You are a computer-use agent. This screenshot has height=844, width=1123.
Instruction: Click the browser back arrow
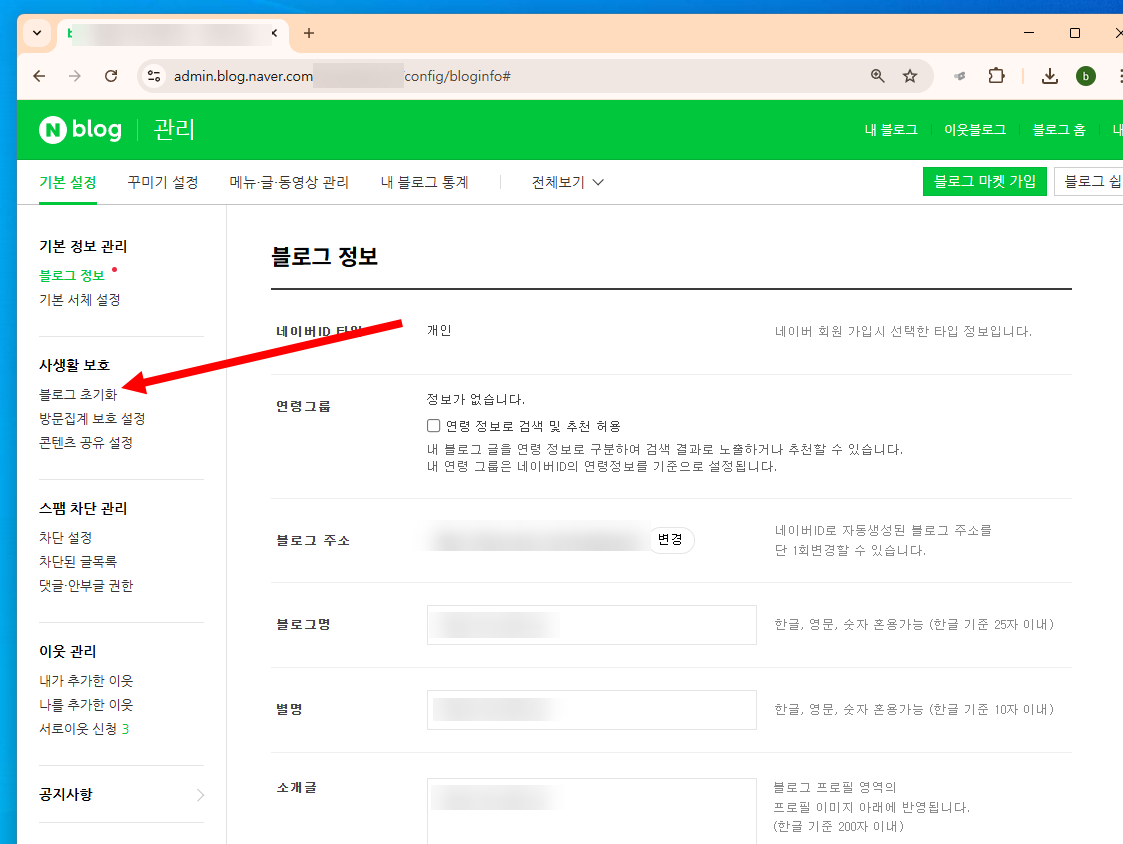(x=39, y=76)
